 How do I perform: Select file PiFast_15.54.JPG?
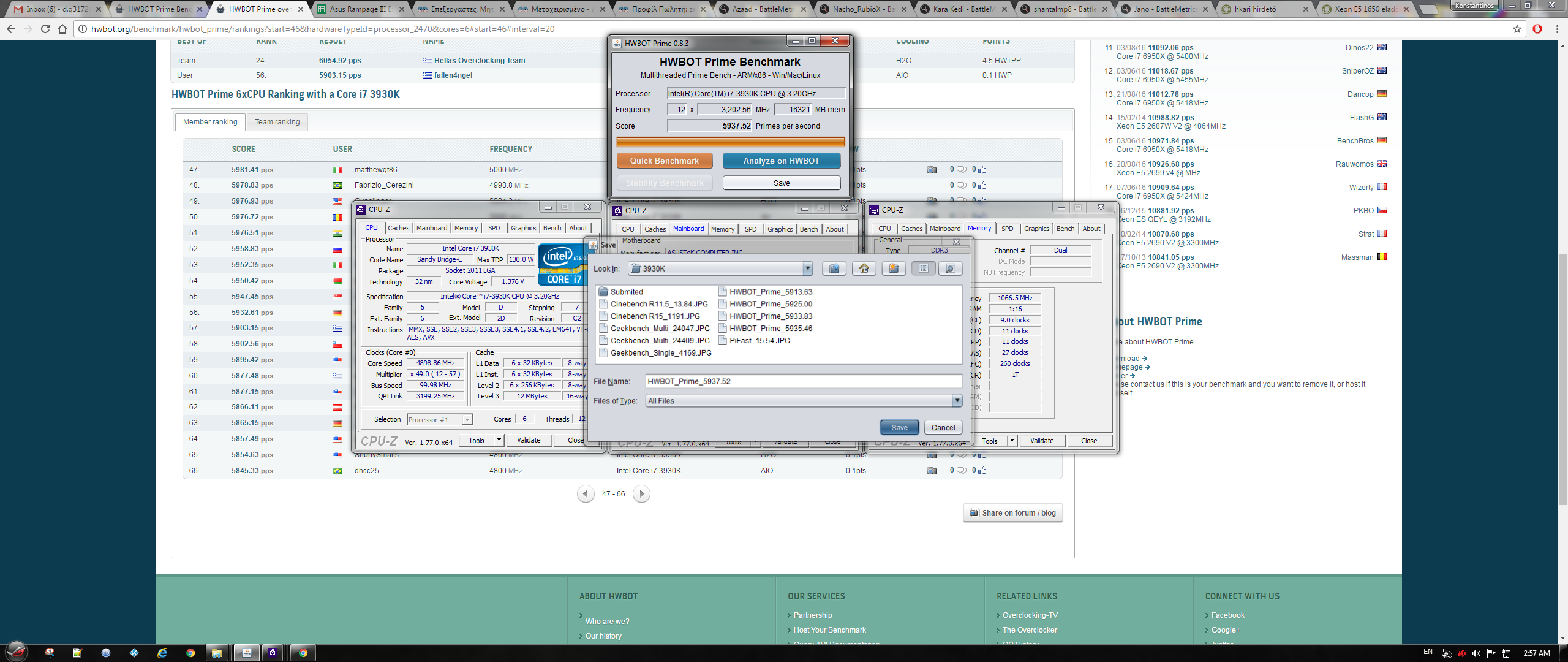click(x=755, y=341)
